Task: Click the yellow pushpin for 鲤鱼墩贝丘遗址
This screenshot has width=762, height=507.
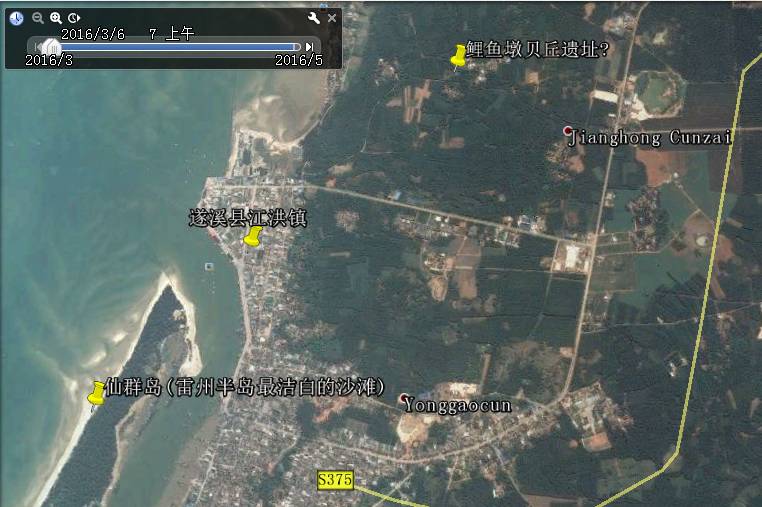Action: point(458,55)
